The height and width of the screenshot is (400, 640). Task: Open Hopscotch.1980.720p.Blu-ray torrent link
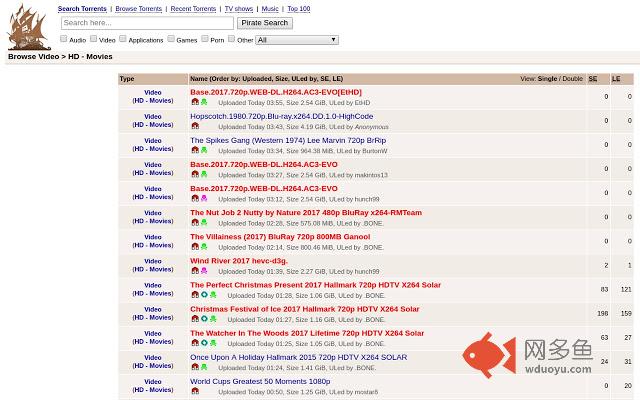pos(282,116)
